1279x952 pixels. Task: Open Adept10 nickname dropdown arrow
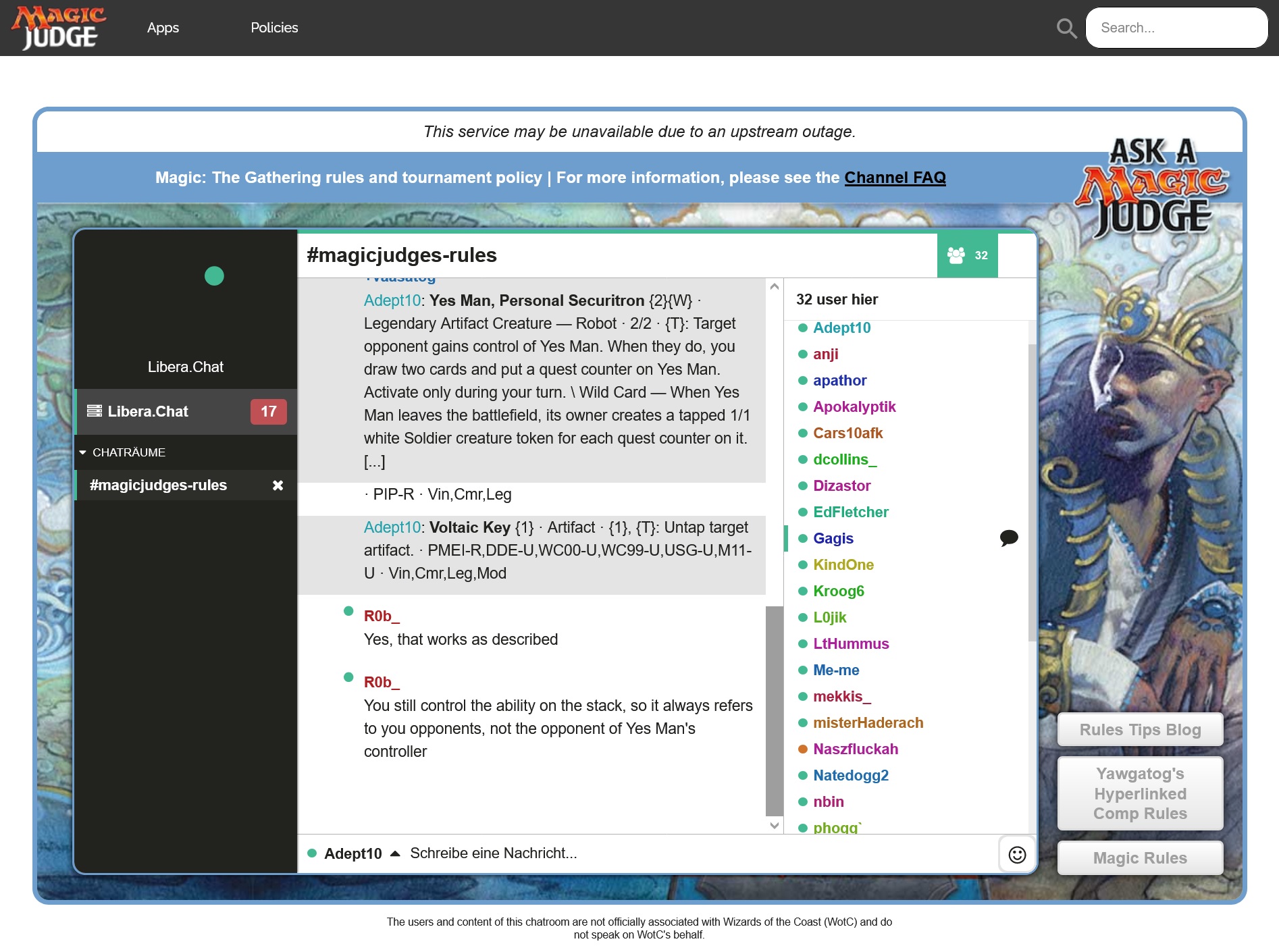coord(396,853)
